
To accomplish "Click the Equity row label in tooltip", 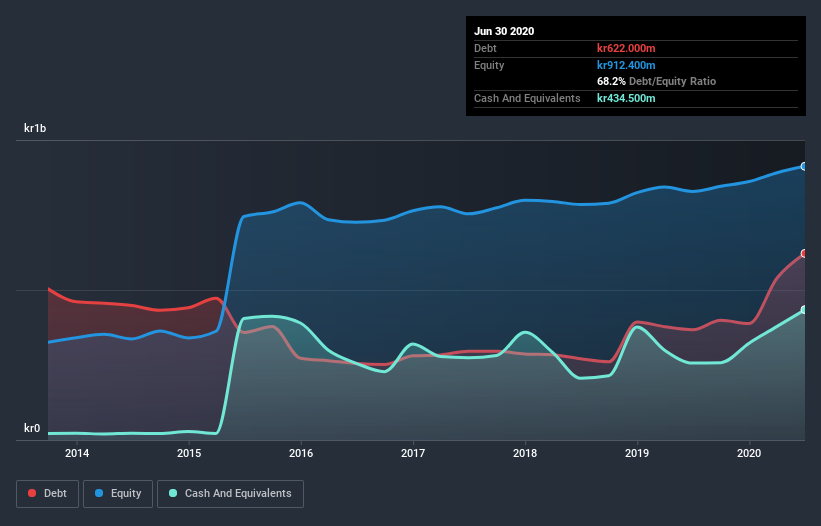I will 489,65.
